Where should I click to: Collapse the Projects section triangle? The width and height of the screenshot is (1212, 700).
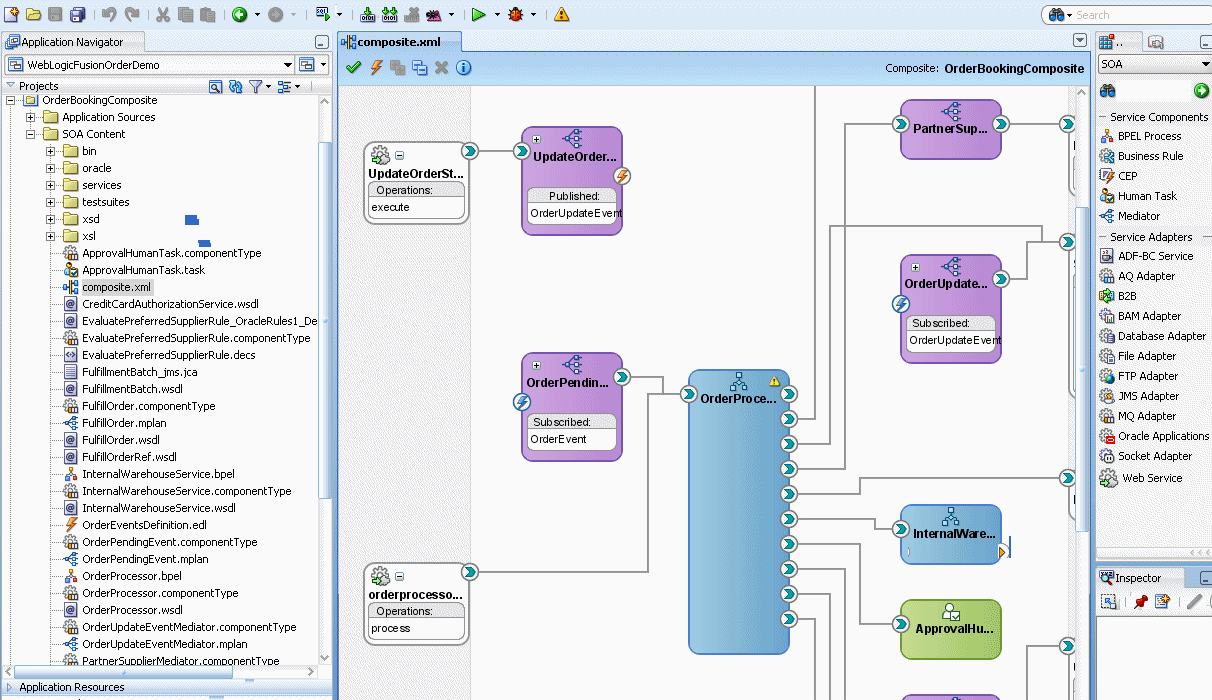10,87
